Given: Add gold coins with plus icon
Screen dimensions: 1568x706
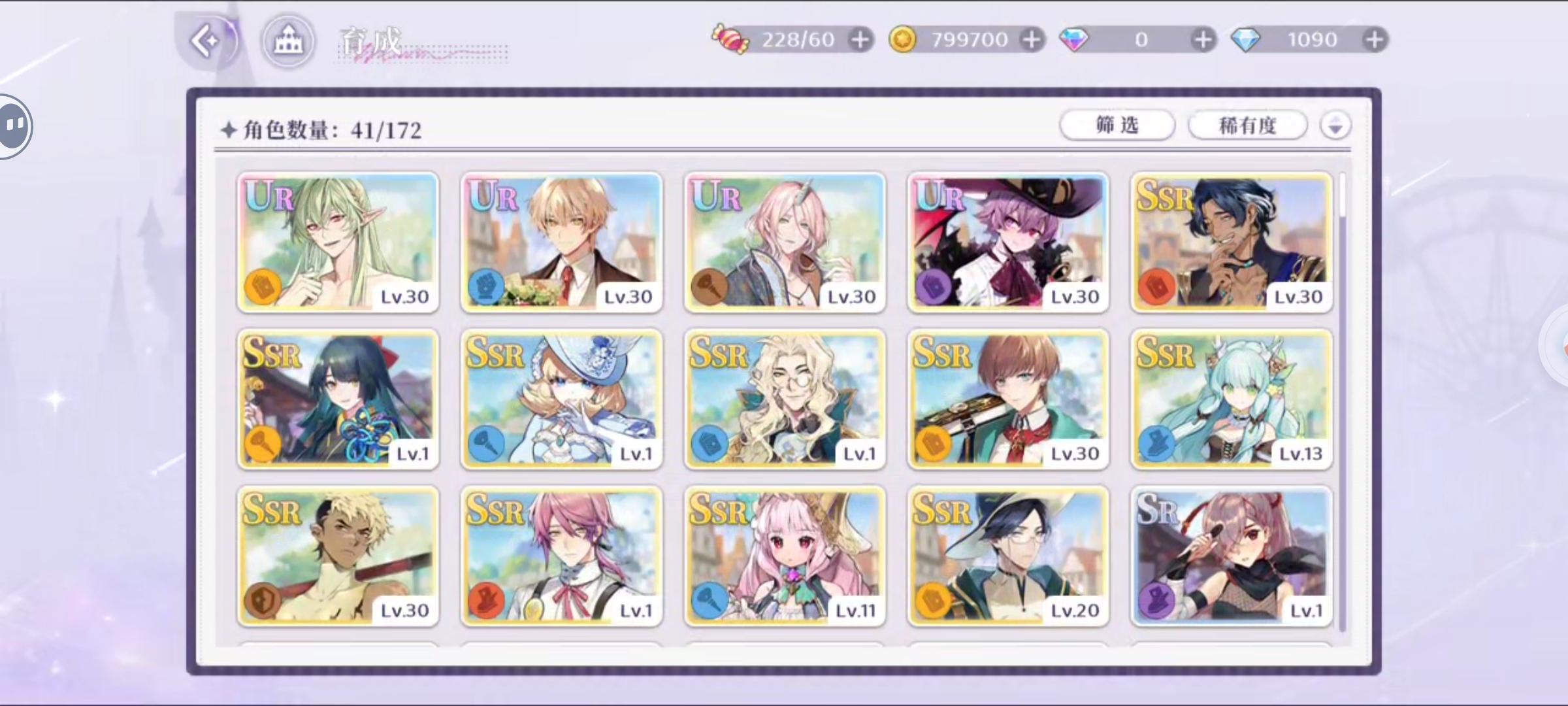Looking at the screenshot, I should [x=1032, y=40].
